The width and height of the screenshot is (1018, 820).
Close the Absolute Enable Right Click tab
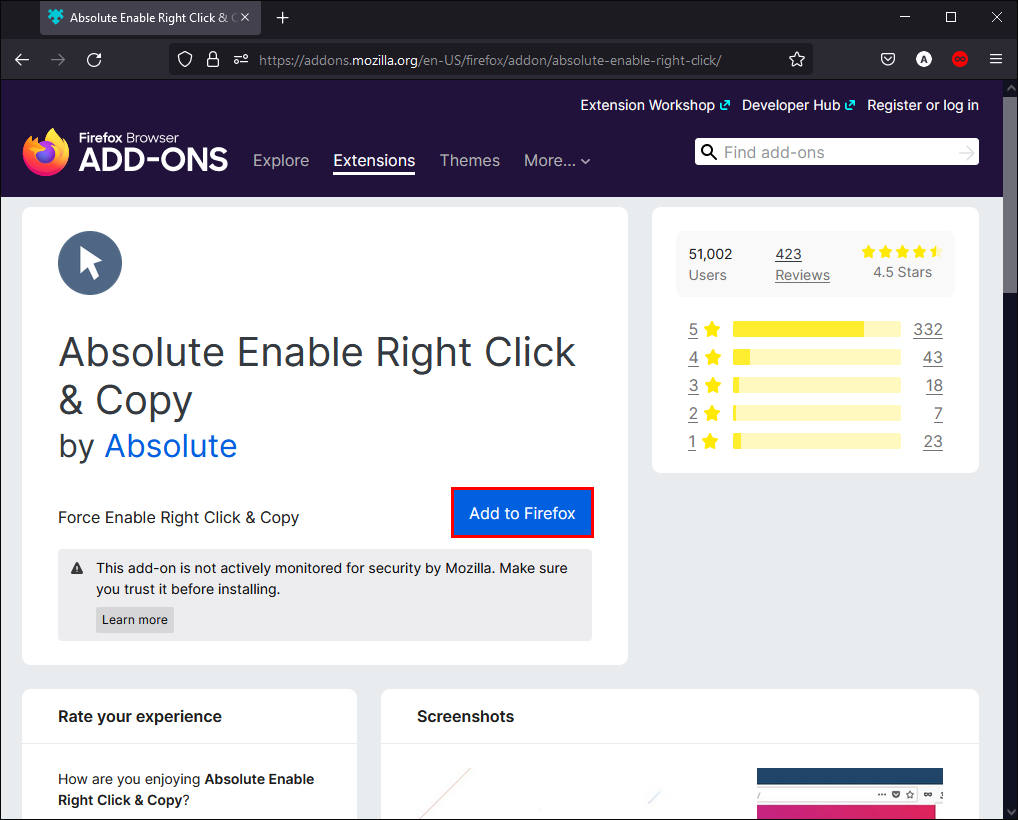(245, 18)
